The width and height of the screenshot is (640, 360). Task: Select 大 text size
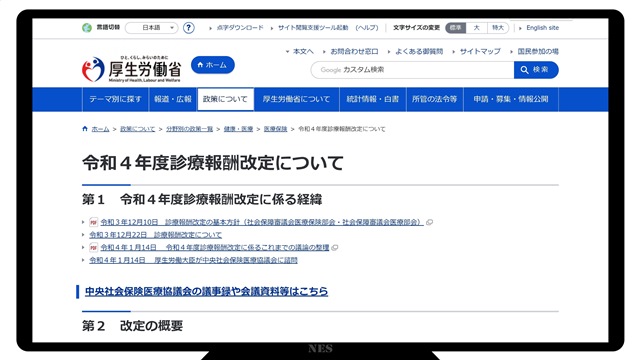pyautogui.click(x=476, y=28)
